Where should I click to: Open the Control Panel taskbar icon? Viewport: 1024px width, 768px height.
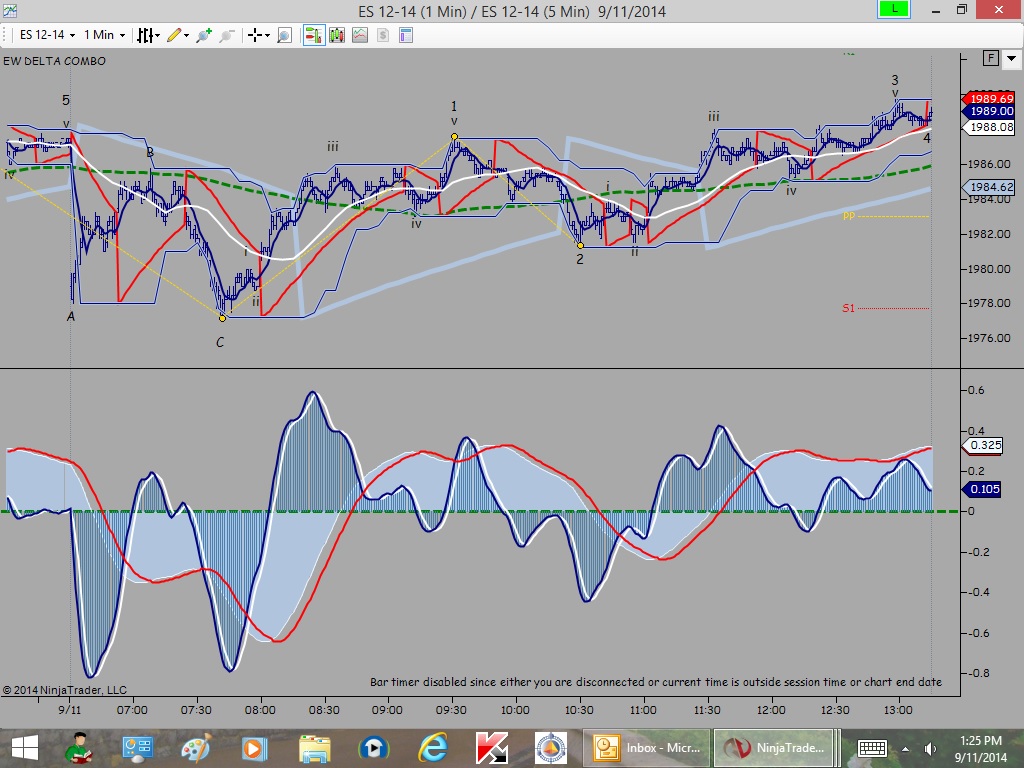[x=138, y=748]
